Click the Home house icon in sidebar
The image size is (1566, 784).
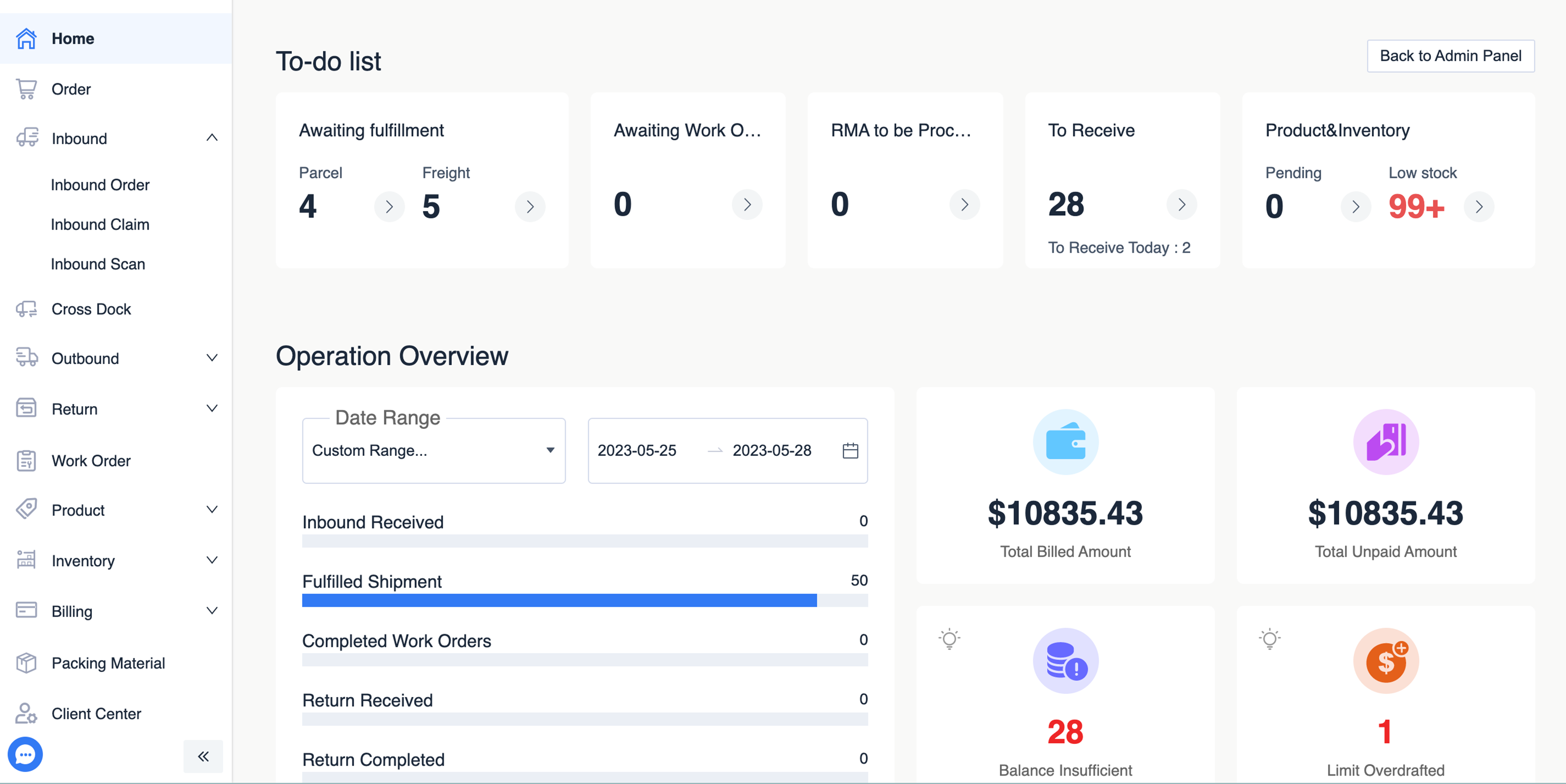[26, 39]
